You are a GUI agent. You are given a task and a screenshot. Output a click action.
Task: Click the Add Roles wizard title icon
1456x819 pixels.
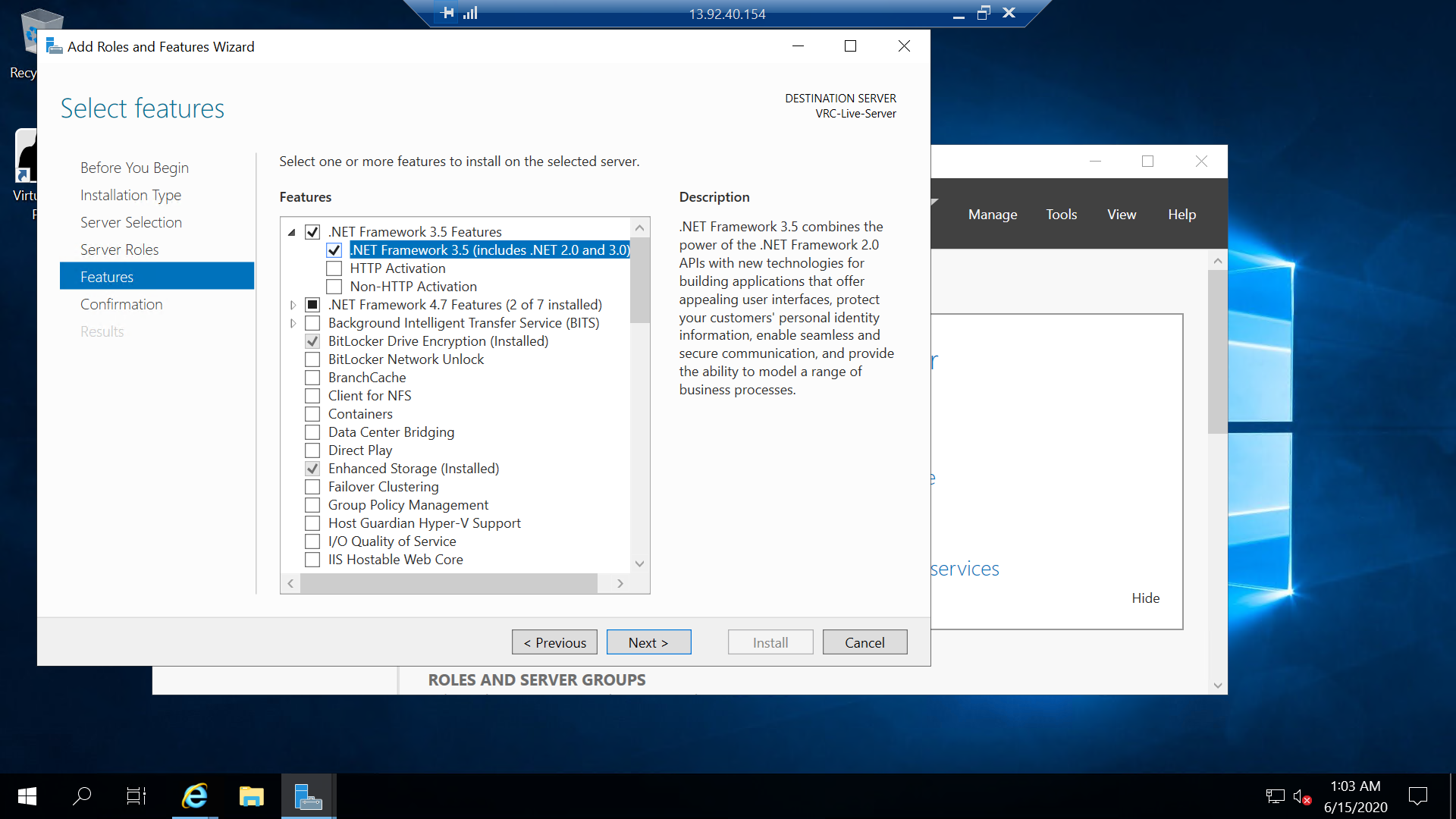(x=54, y=46)
